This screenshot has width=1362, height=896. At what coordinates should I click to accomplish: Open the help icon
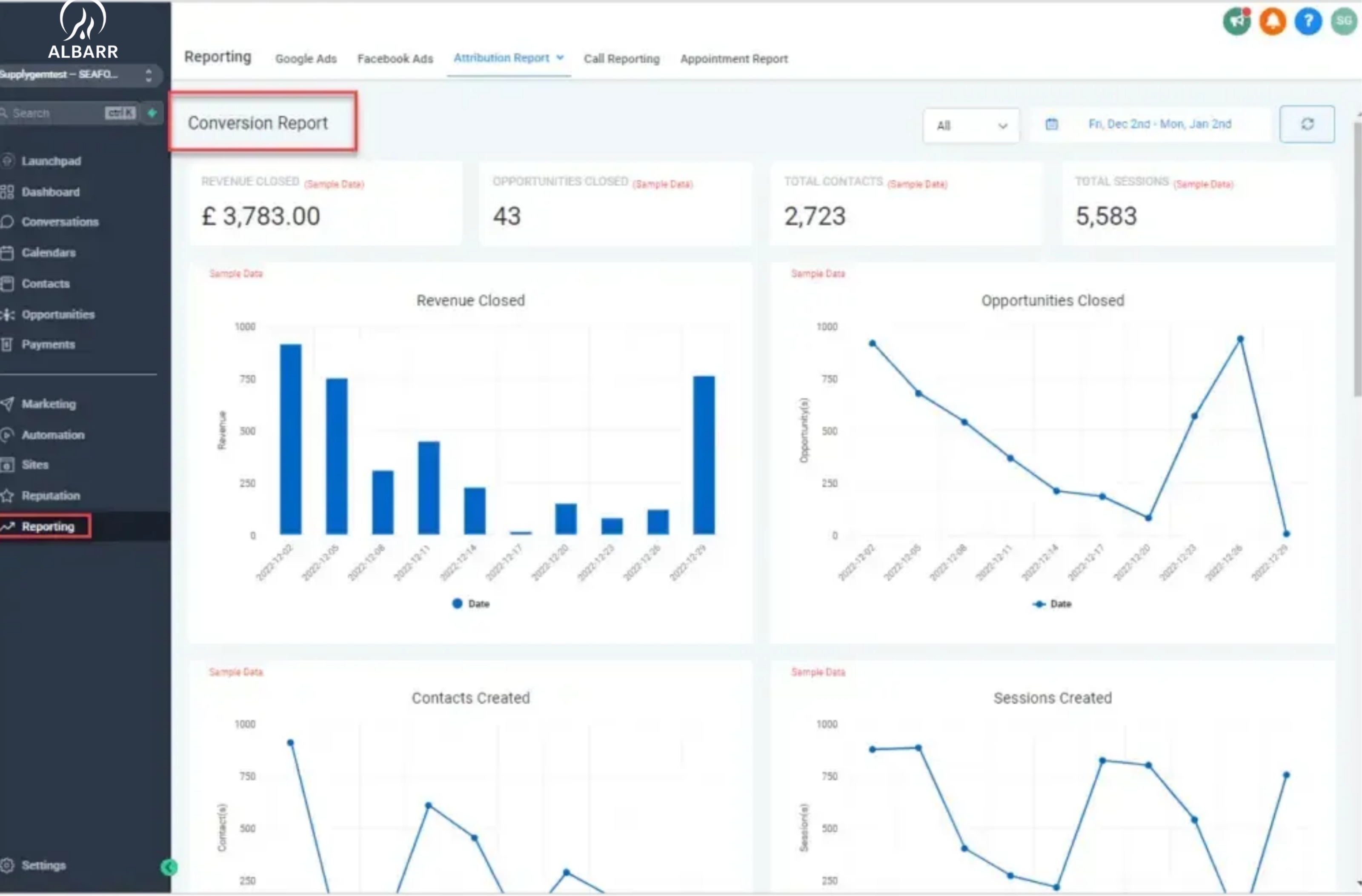pos(1308,22)
